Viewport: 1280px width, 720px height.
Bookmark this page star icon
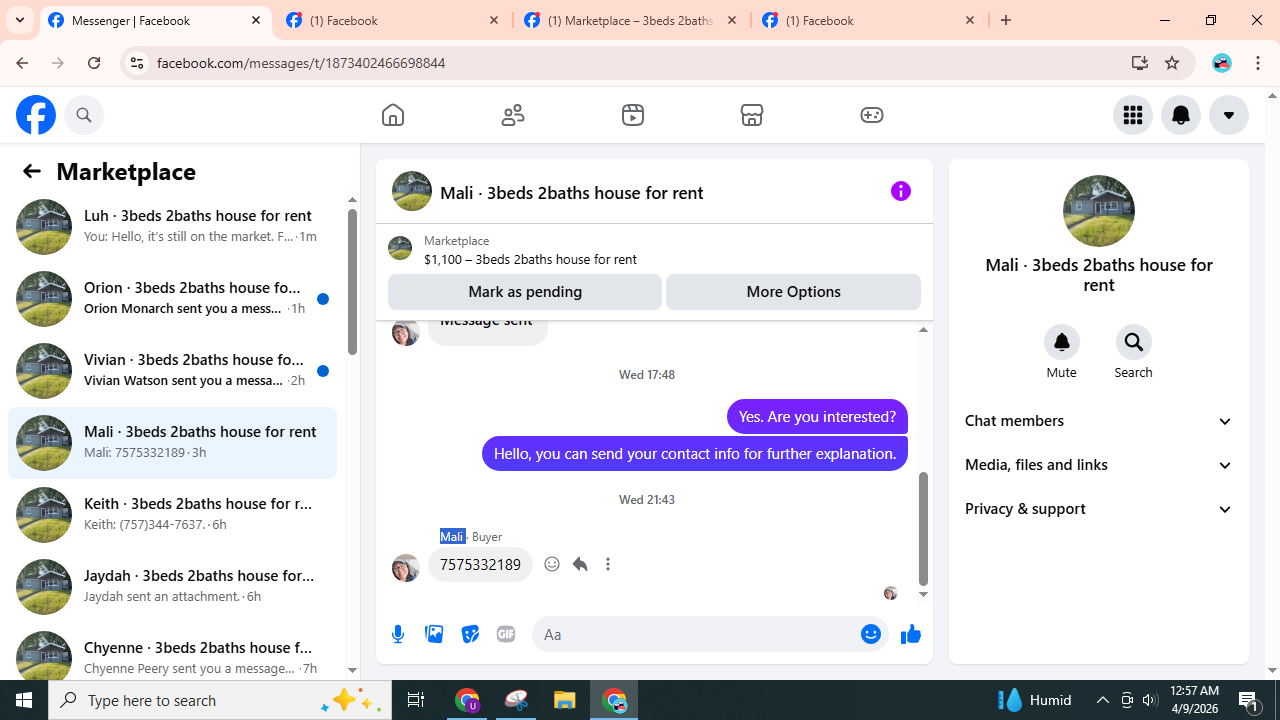point(1172,63)
